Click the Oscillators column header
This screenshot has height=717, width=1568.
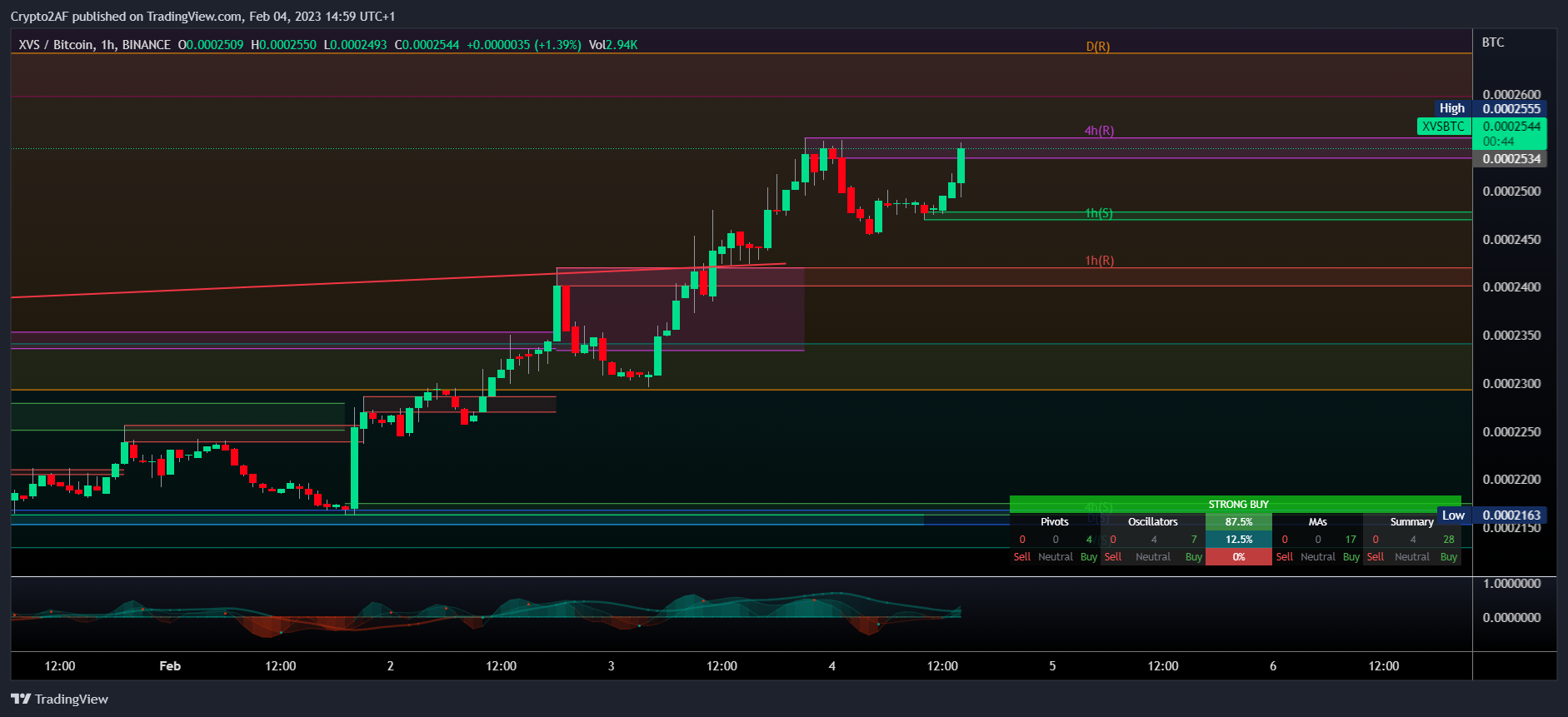pyautogui.click(x=1152, y=522)
